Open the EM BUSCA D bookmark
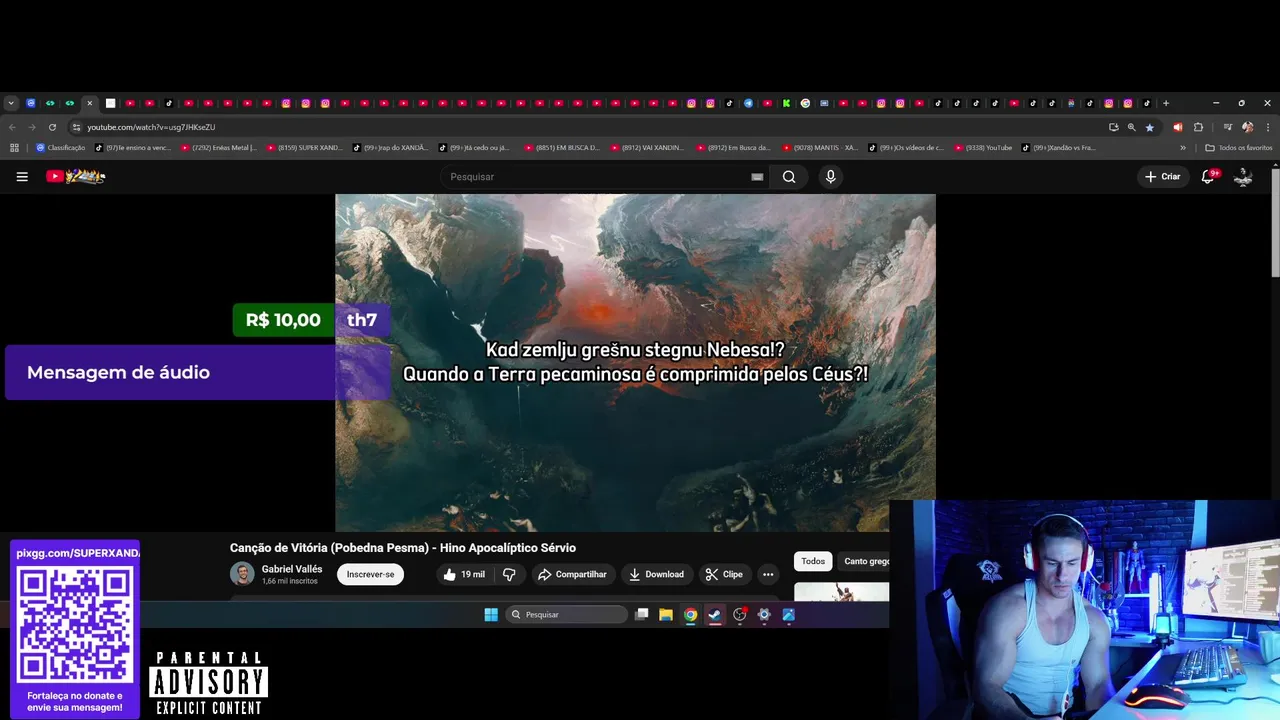 pyautogui.click(x=562, y=148)
